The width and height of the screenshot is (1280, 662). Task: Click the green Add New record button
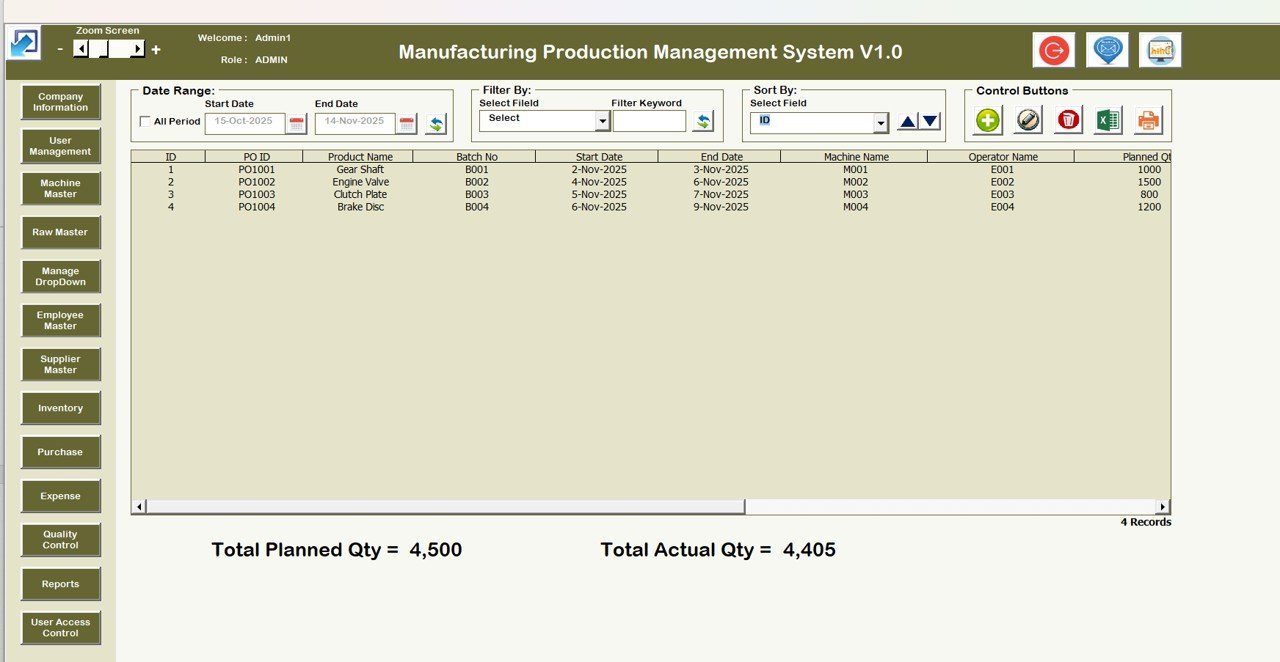pos(988,121)
